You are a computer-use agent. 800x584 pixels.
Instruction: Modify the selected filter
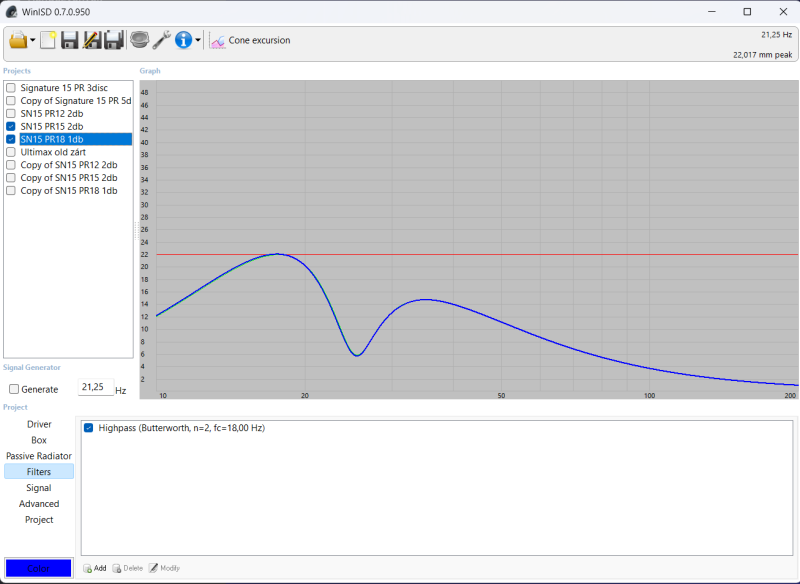coord(164,568)
